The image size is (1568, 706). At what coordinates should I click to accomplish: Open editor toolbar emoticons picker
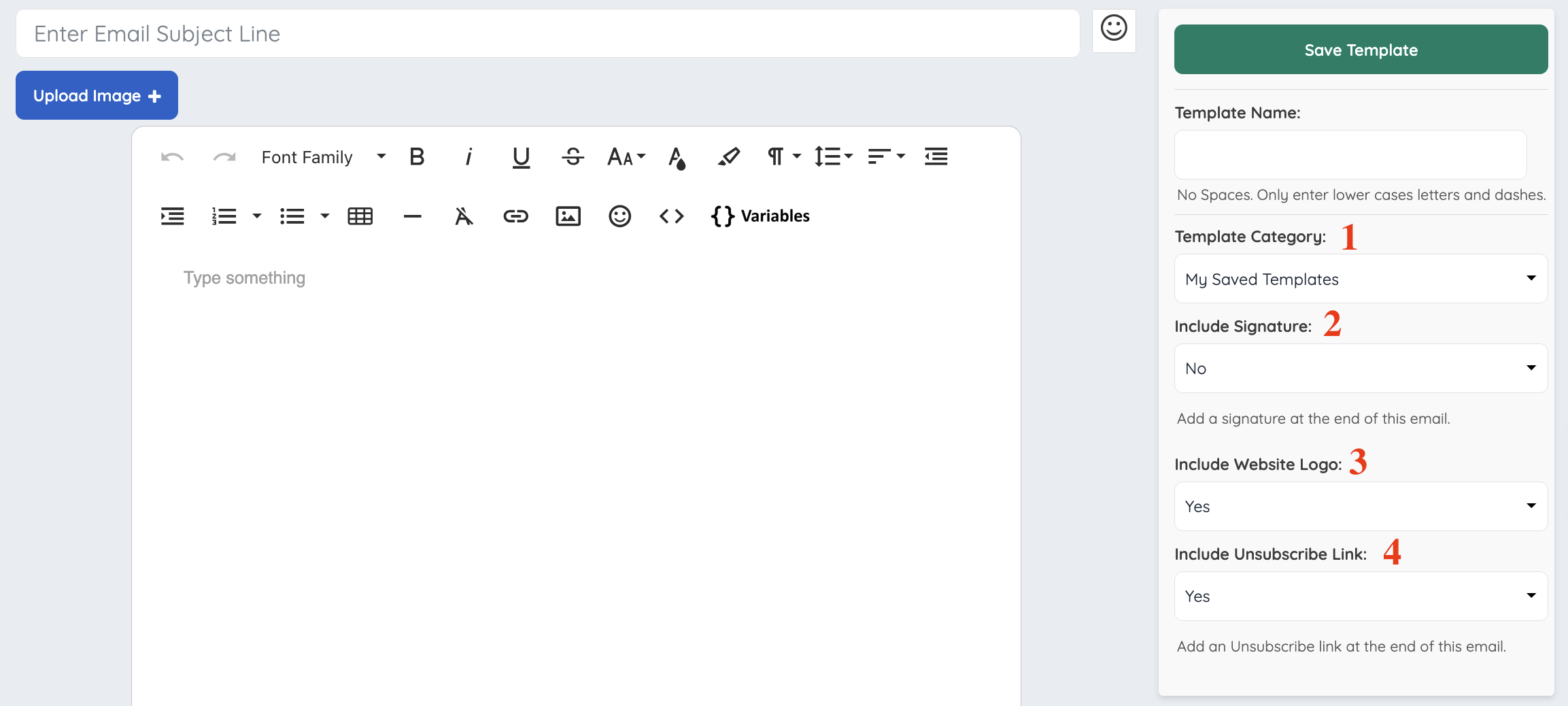tap(619, 216)
